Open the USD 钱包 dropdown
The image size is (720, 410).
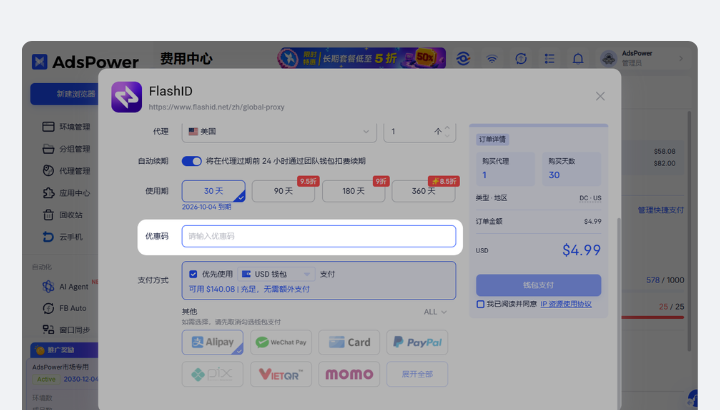[276, 274]
